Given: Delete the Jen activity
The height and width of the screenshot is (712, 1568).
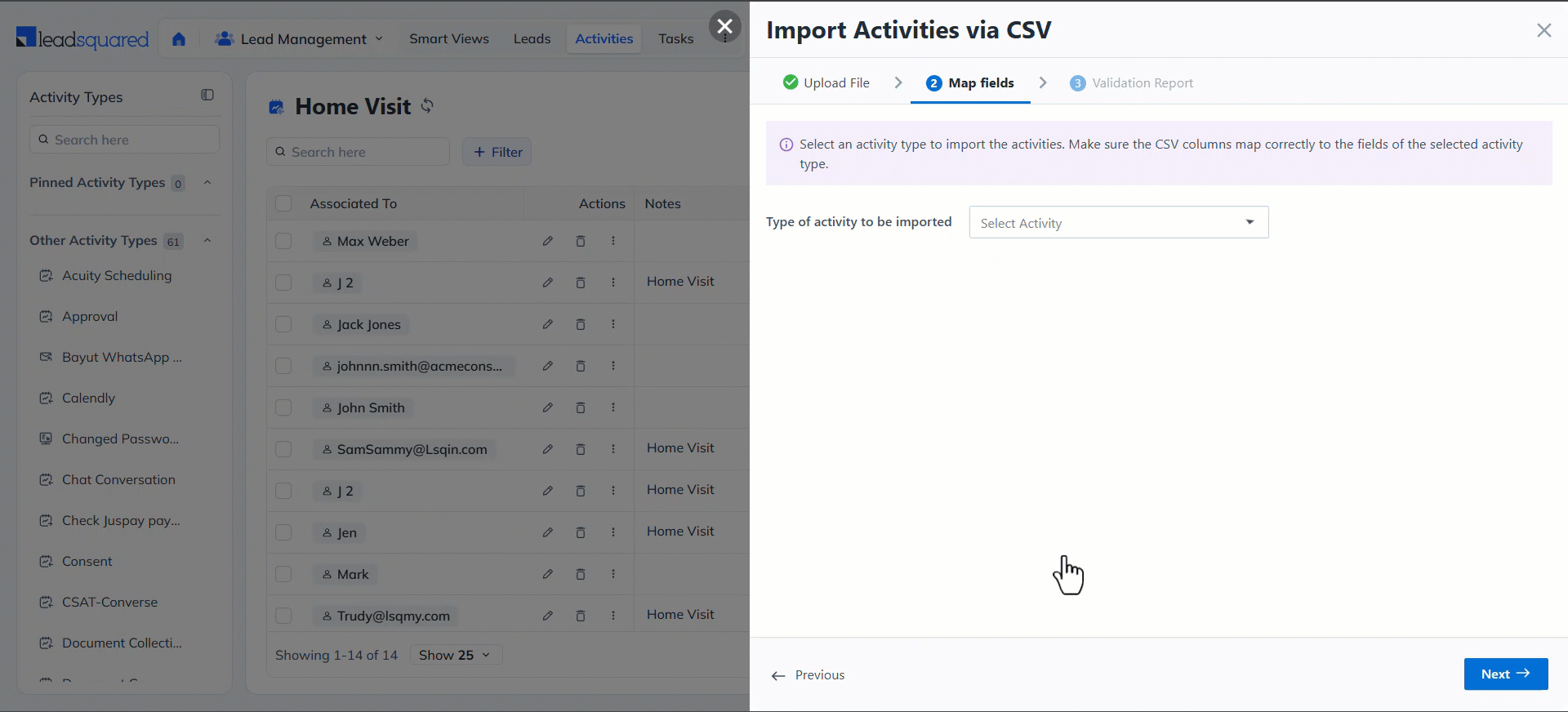Looking at the screenshot, I should coord(581,532).
